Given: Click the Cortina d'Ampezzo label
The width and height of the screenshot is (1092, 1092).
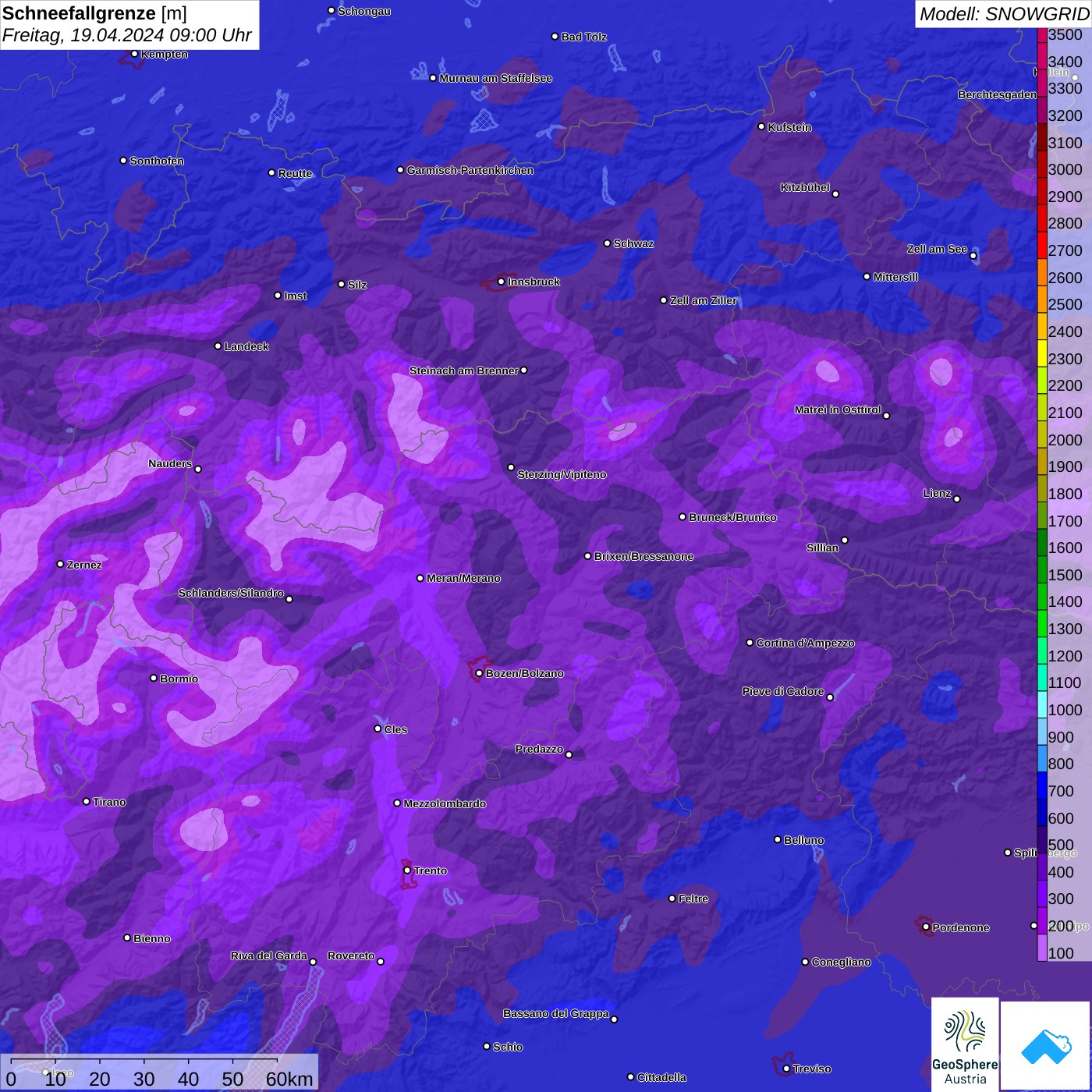Looking at the screenshot, I should (x=806, y=643).
